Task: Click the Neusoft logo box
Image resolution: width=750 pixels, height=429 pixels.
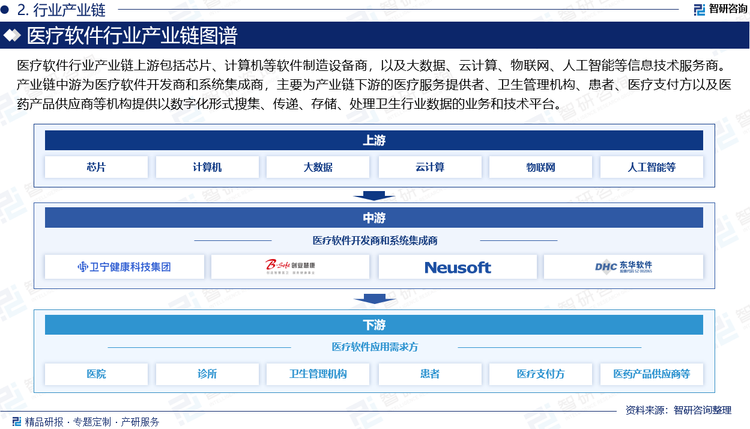Action: click(x=458, y=267)
